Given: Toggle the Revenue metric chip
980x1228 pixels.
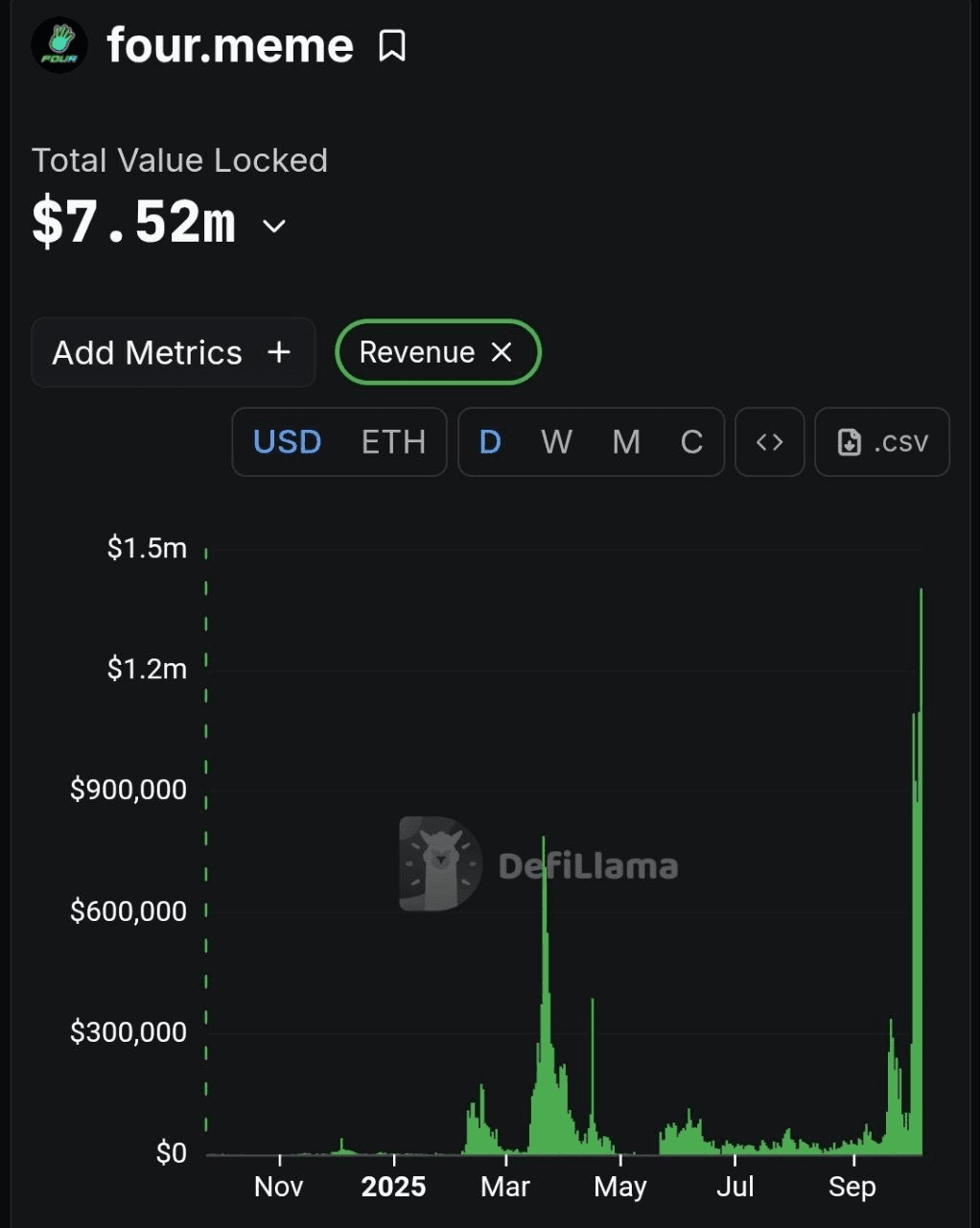Looking at the screenshot, I should (417, 352).
